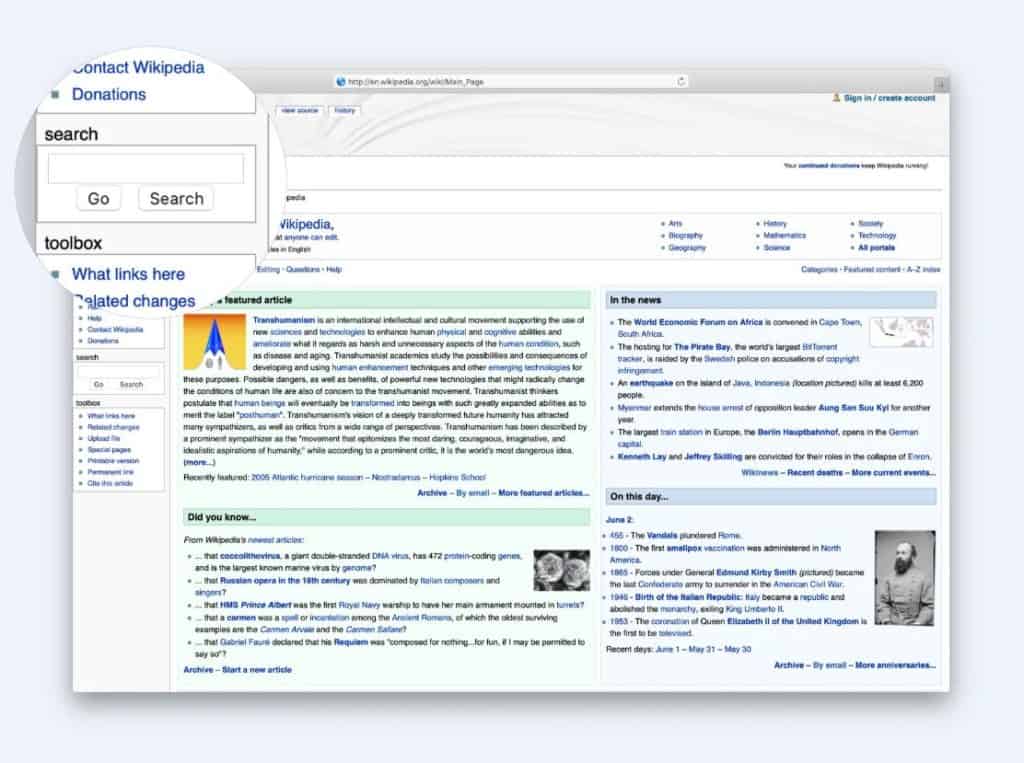Follow the 'human enhancement' link
The height and width of the screenshot is (763, 1024).
[370, 367]
